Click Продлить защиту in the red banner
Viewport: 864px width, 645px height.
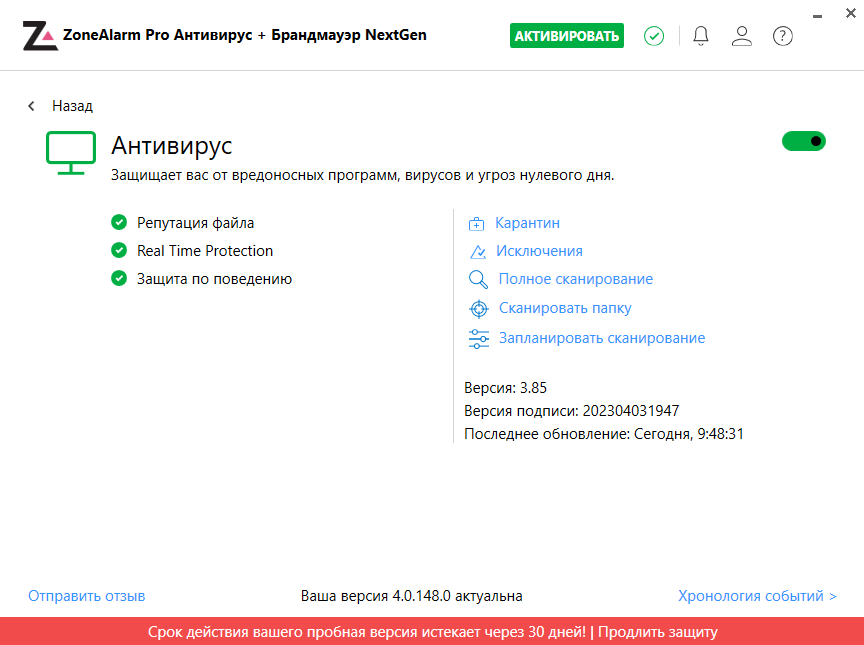[x=657, y=632]
